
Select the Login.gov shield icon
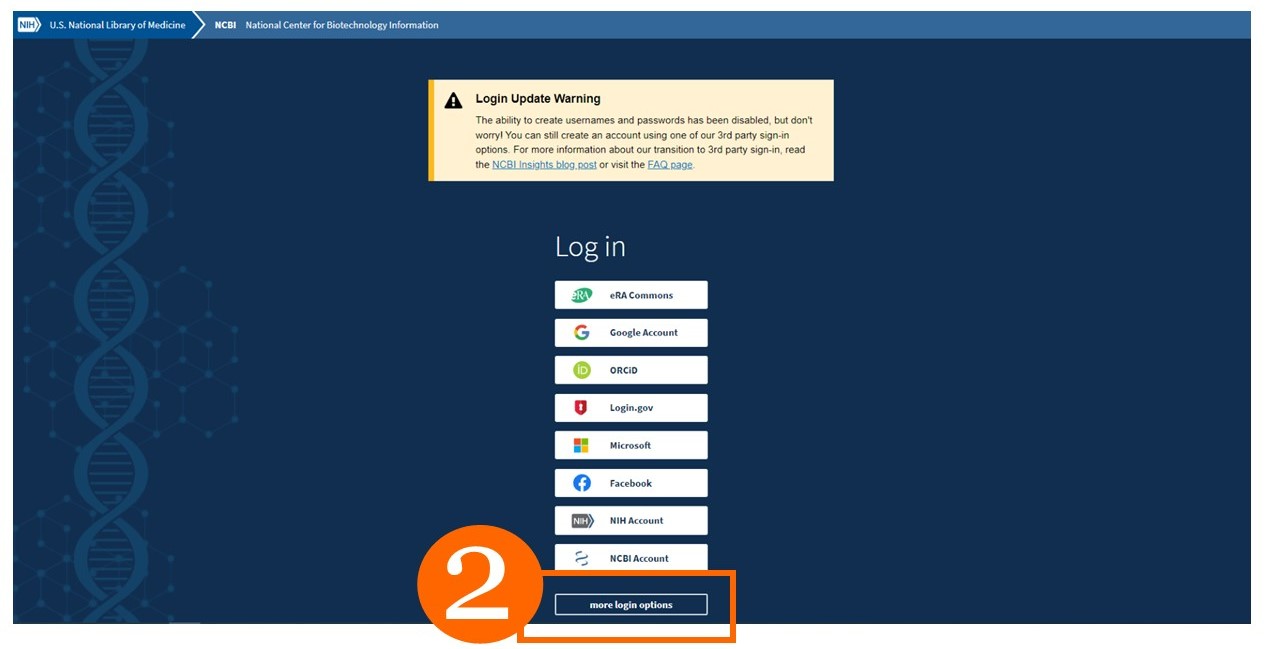point(582,407)
